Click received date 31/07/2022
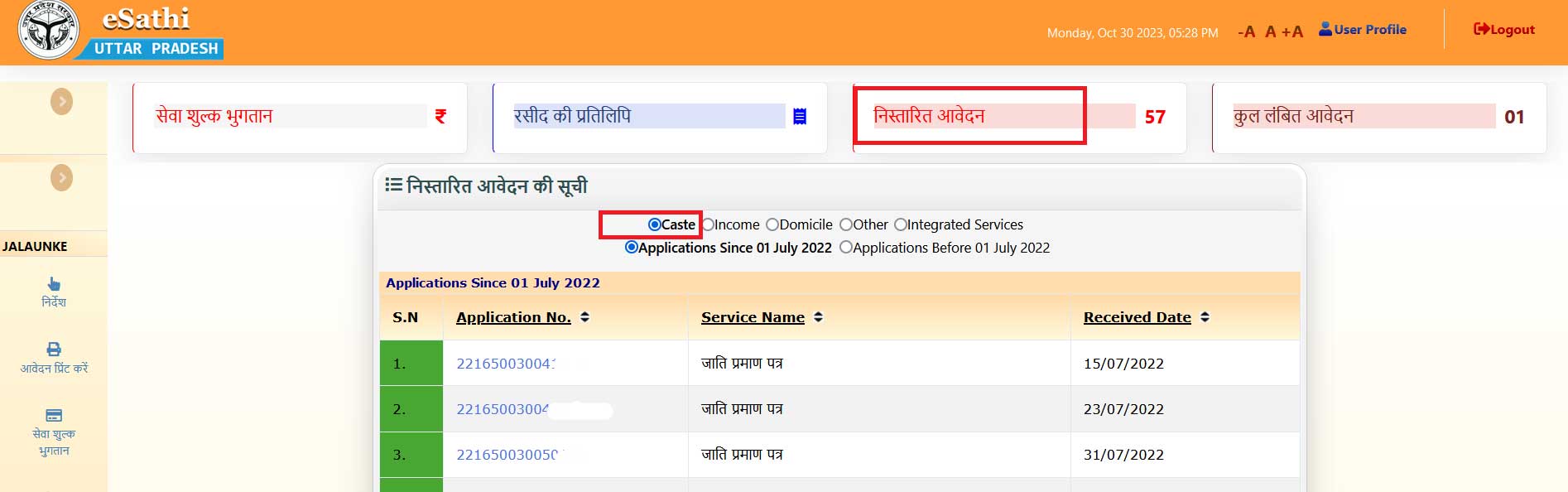Screen dimensions: 1568x492 [1123, 455]
